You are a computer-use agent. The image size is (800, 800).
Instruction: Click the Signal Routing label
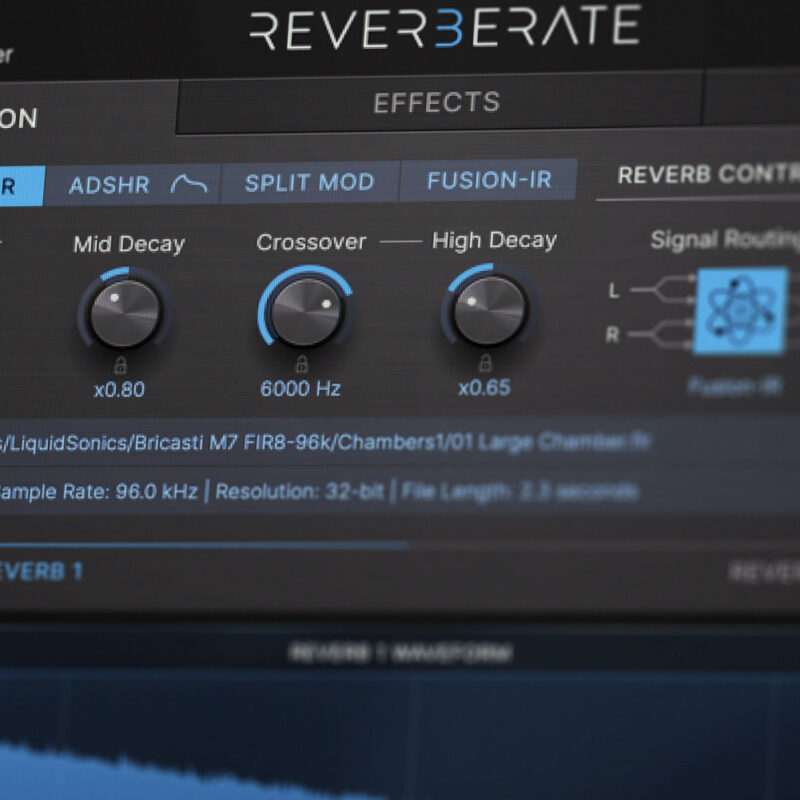(x=724, y=239)
